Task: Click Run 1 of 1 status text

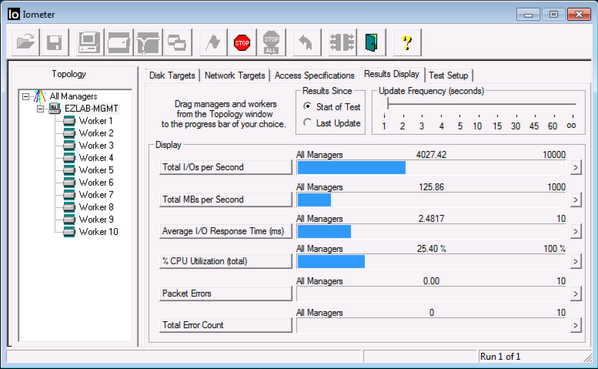Action: pyautogui.click(x=500, y=356)
